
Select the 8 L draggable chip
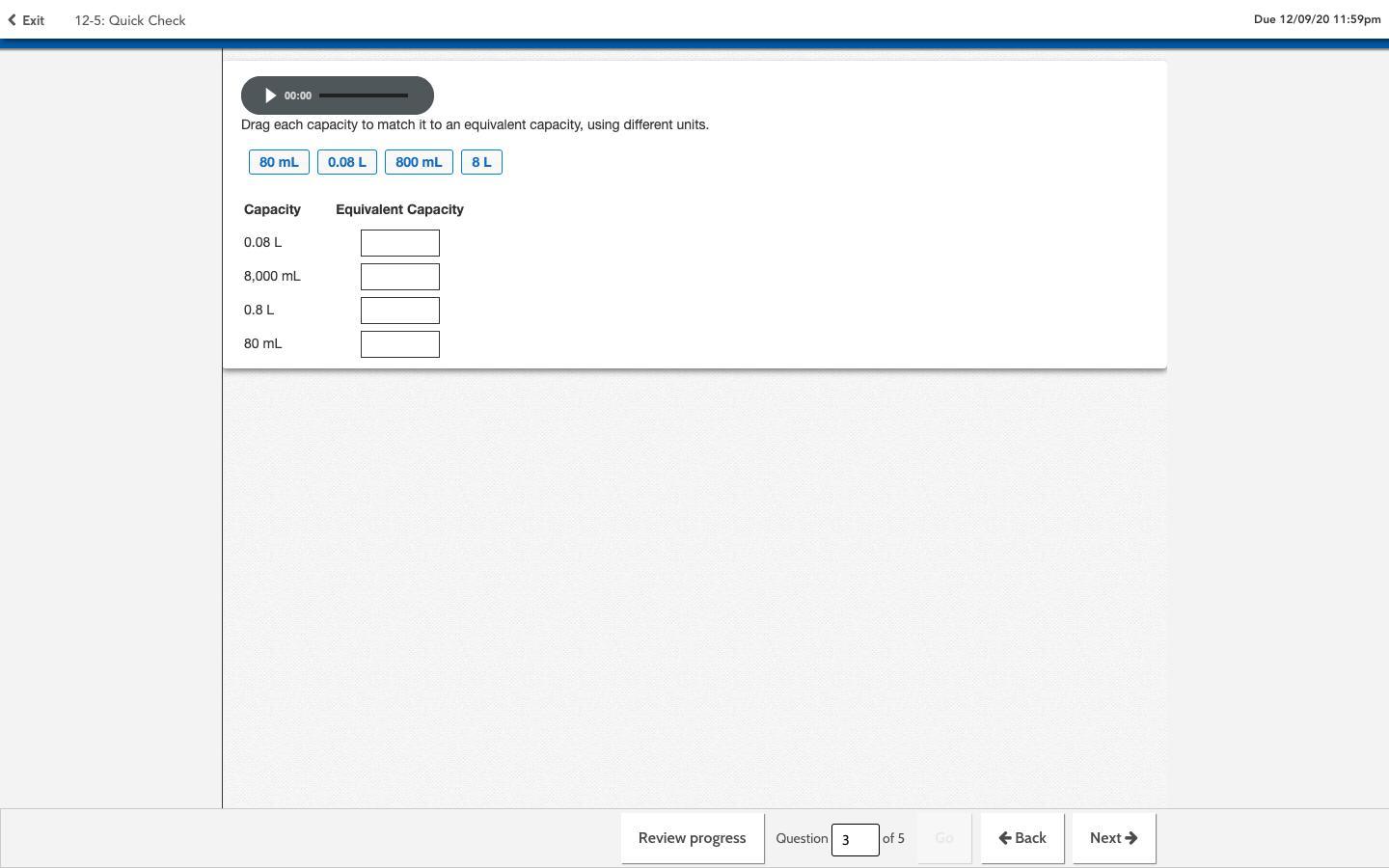click(x=481, y=162)
